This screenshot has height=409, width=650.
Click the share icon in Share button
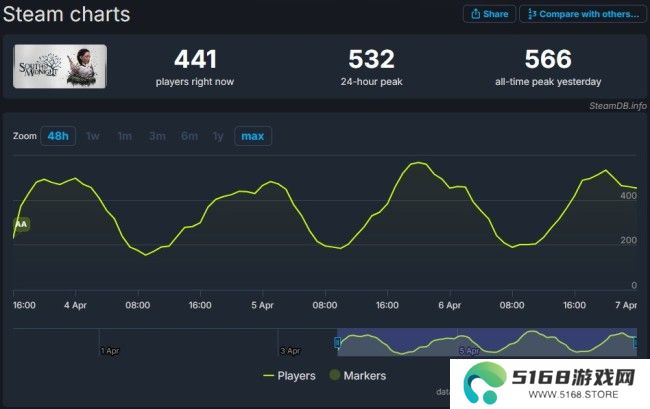click(x=475, y=14)
